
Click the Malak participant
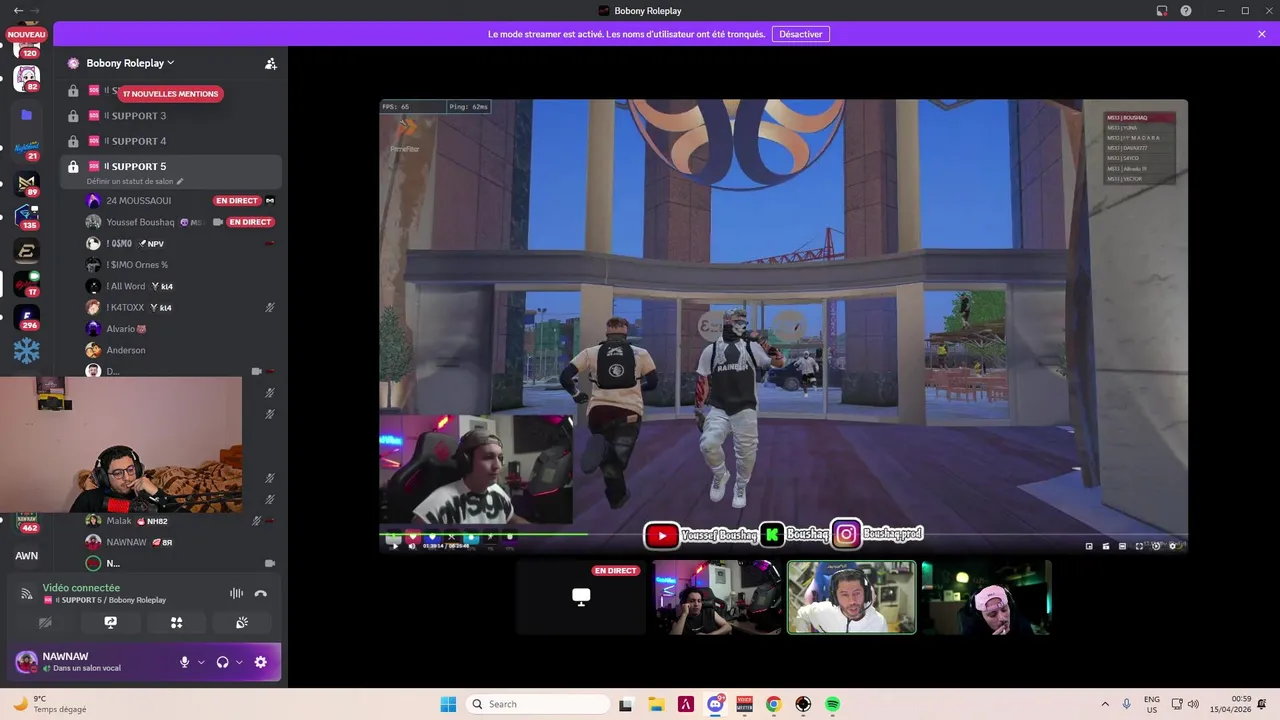coord(180,521)
